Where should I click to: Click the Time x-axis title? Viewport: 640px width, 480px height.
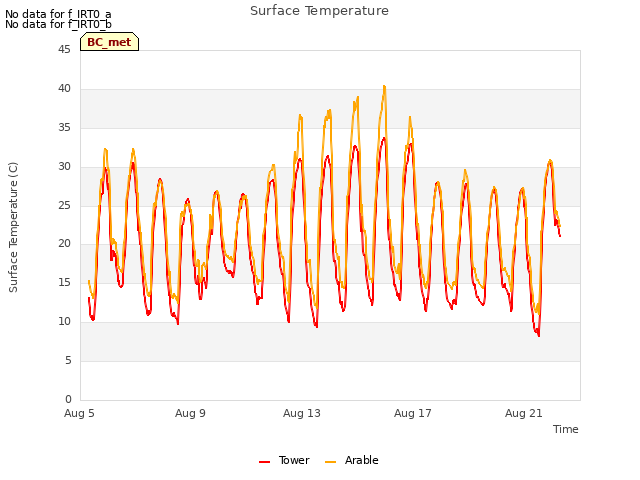(x=566, y=429)
